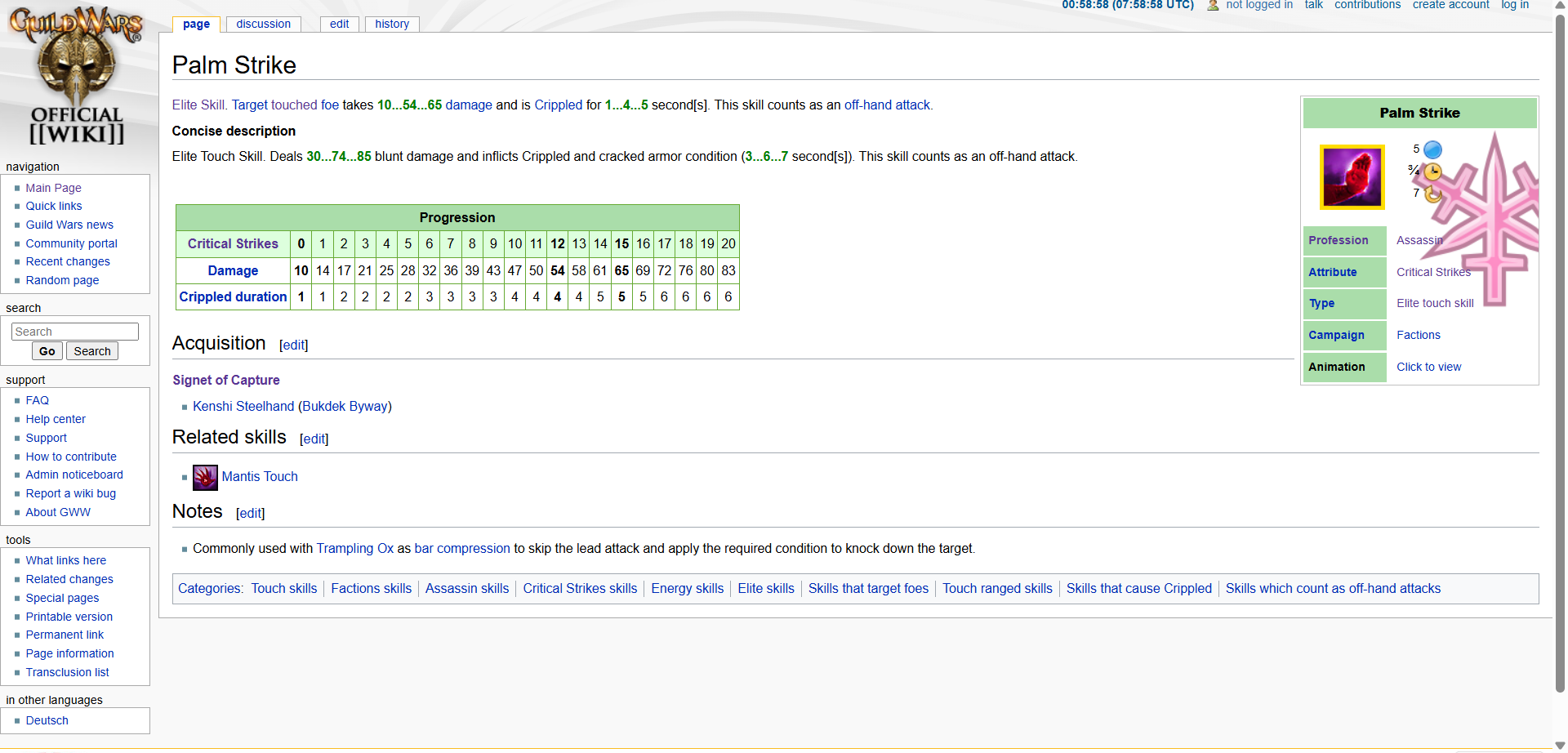Click the Guild Wars Official Wiki logo
The width and height of the screenshot is (1568, 753).
(76, 76)
